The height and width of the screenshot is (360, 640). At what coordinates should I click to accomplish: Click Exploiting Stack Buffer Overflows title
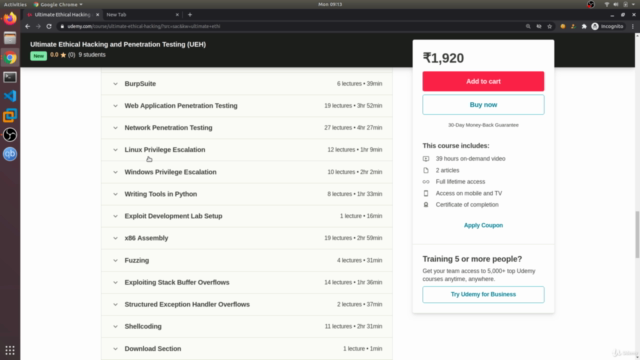(x=177, y=282)
